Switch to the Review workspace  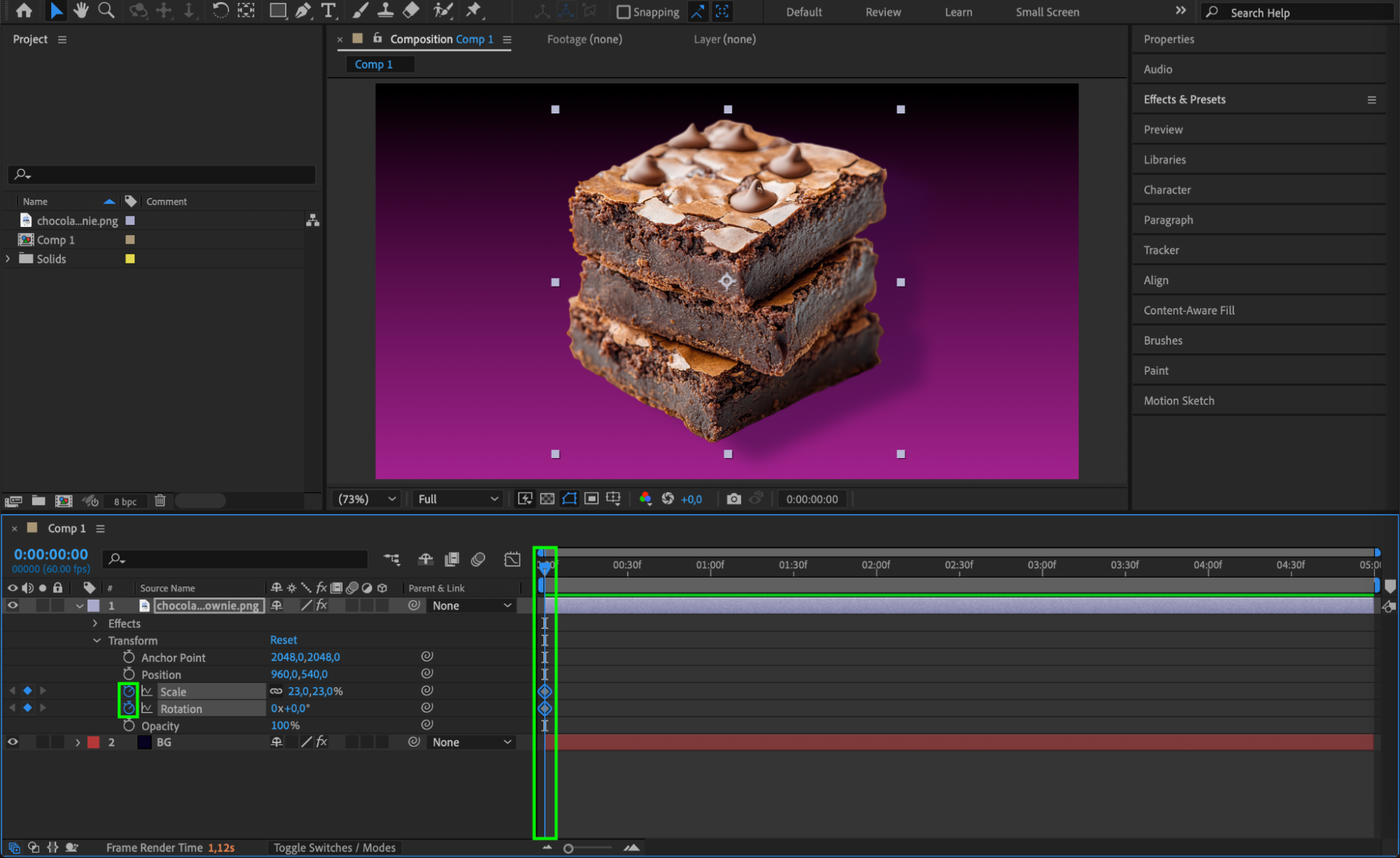coord(882,12)
